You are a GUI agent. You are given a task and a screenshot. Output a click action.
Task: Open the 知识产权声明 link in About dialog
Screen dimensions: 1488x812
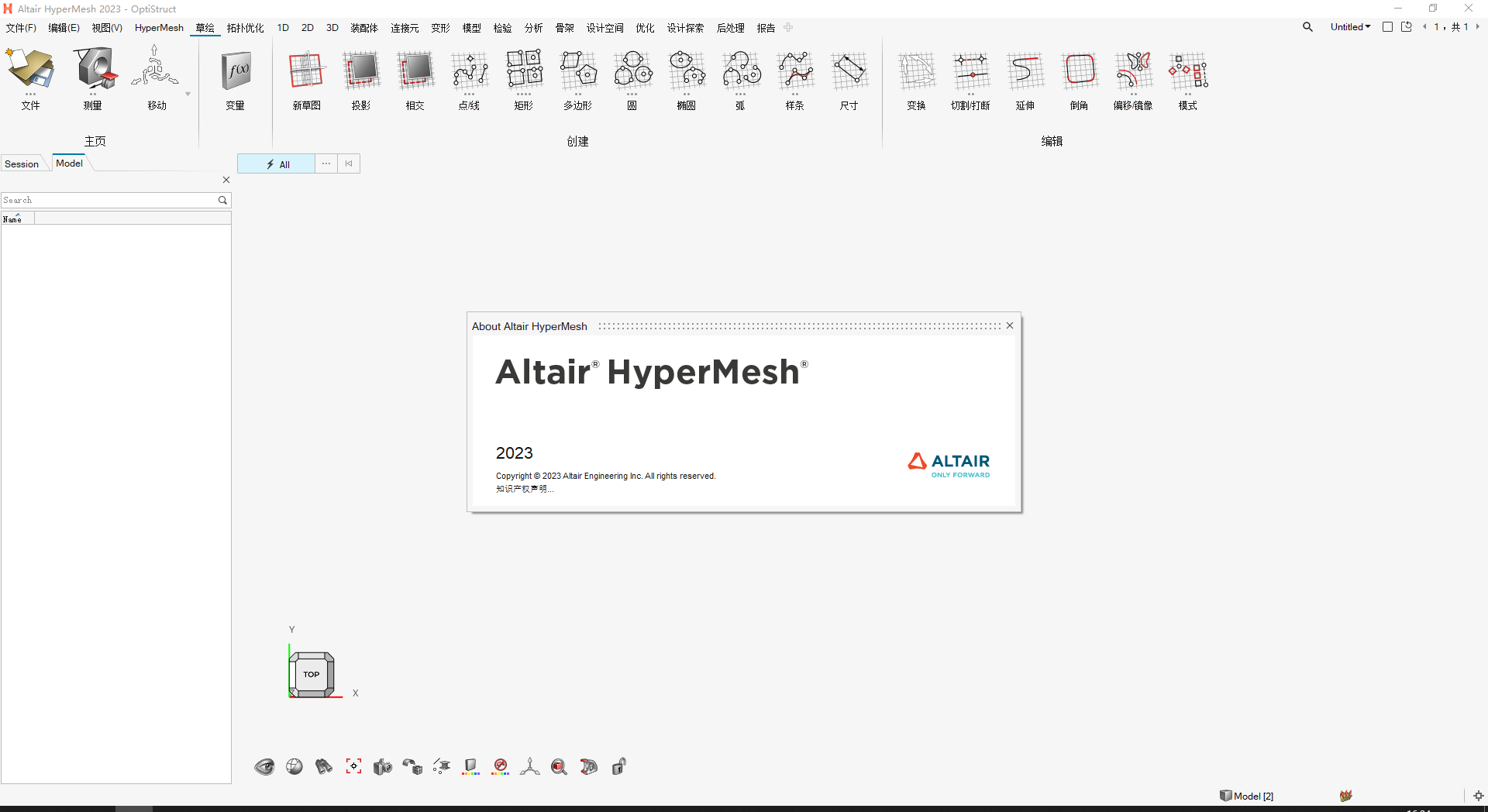click(524, 489)
